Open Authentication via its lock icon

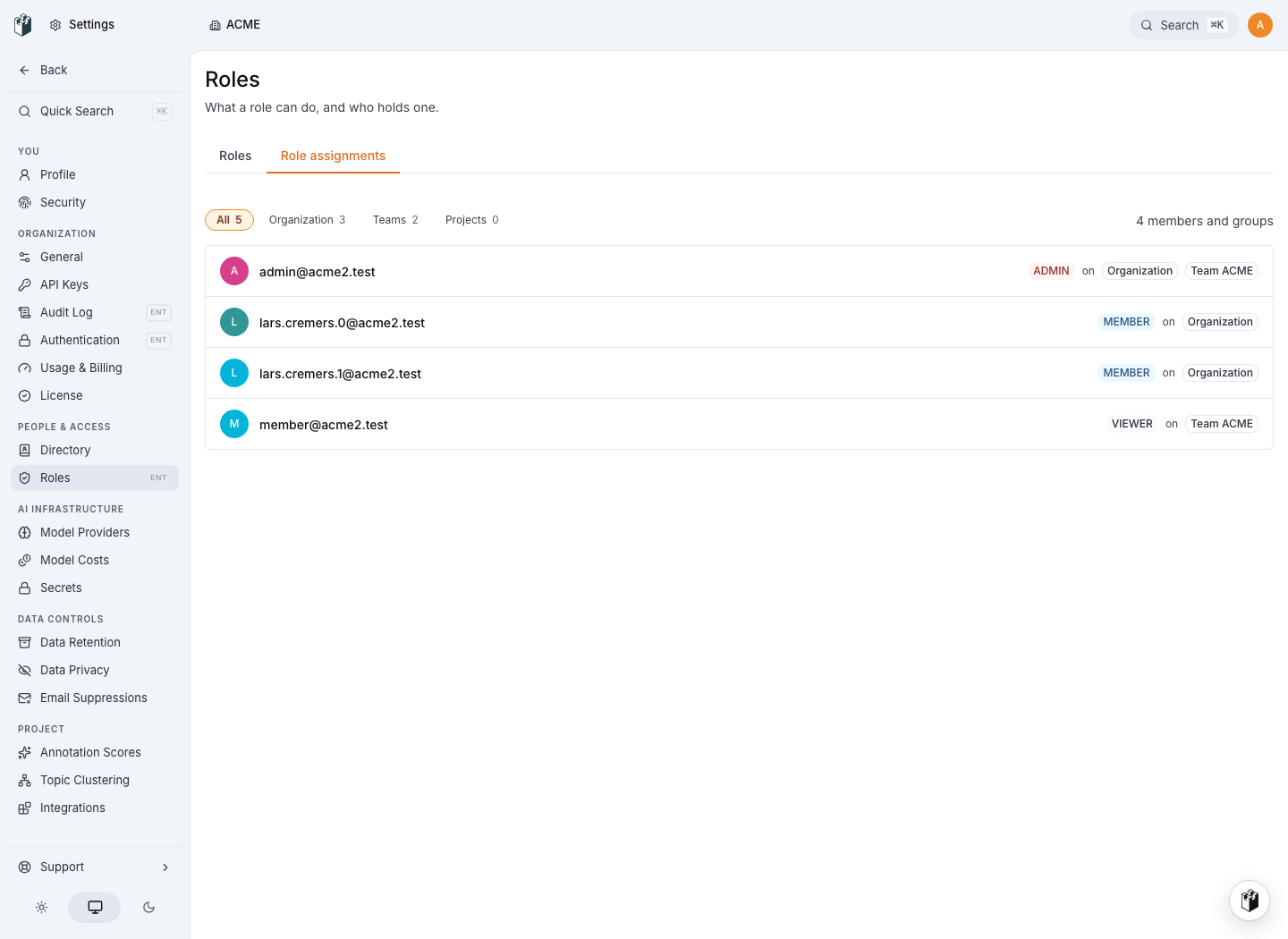25,341
